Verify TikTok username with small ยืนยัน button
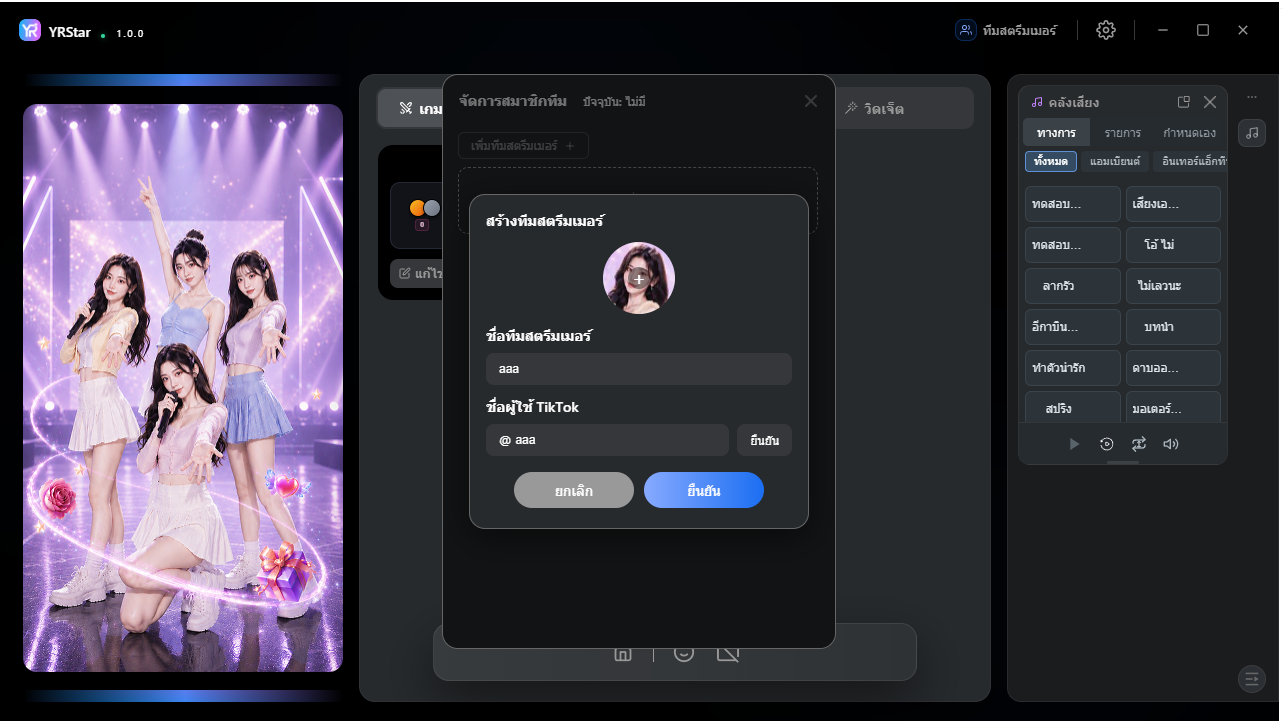 (764, 440)
